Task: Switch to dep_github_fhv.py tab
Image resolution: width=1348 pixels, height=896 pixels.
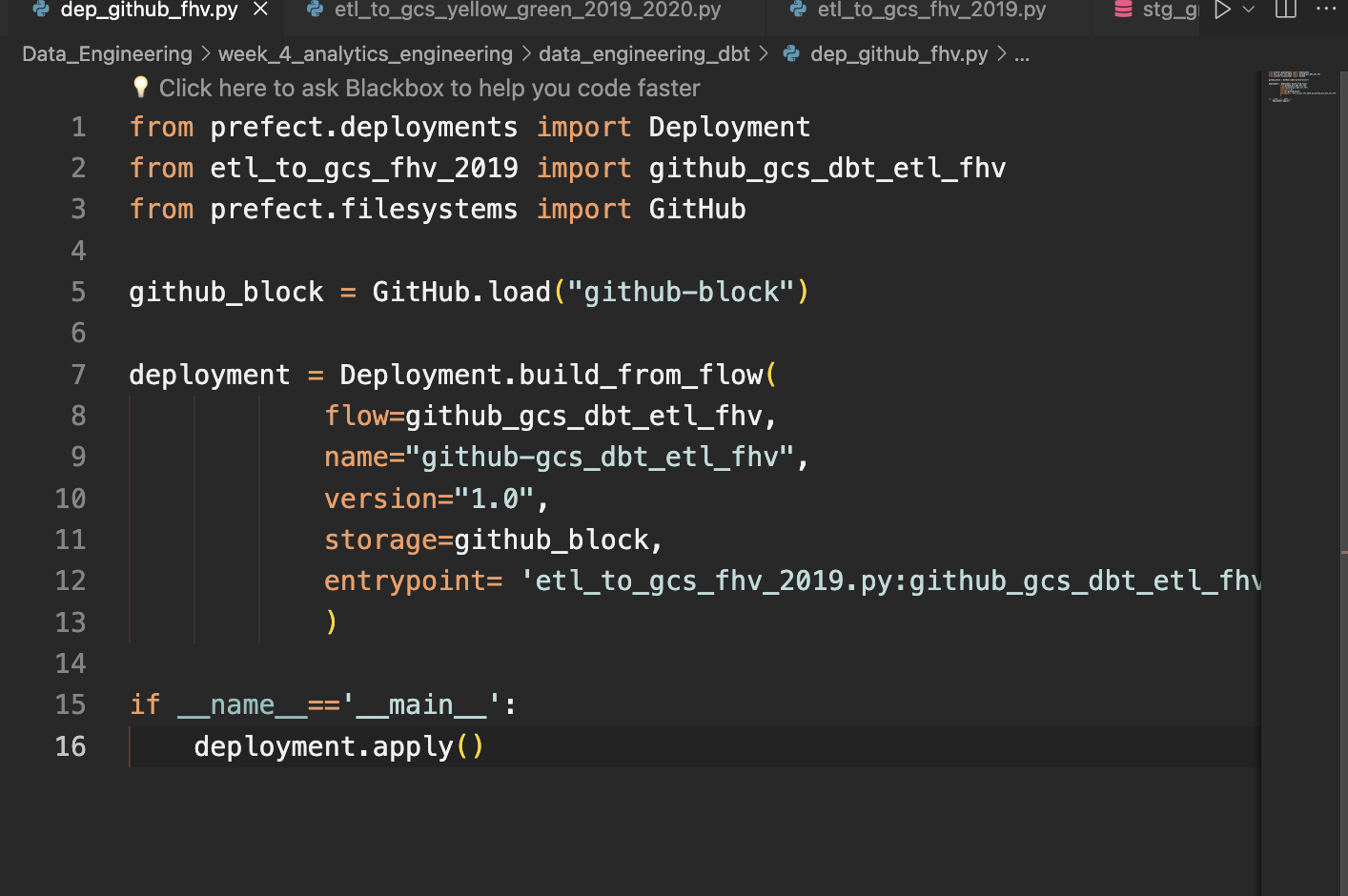Action: pyautogui.click(x=149, y=10)
